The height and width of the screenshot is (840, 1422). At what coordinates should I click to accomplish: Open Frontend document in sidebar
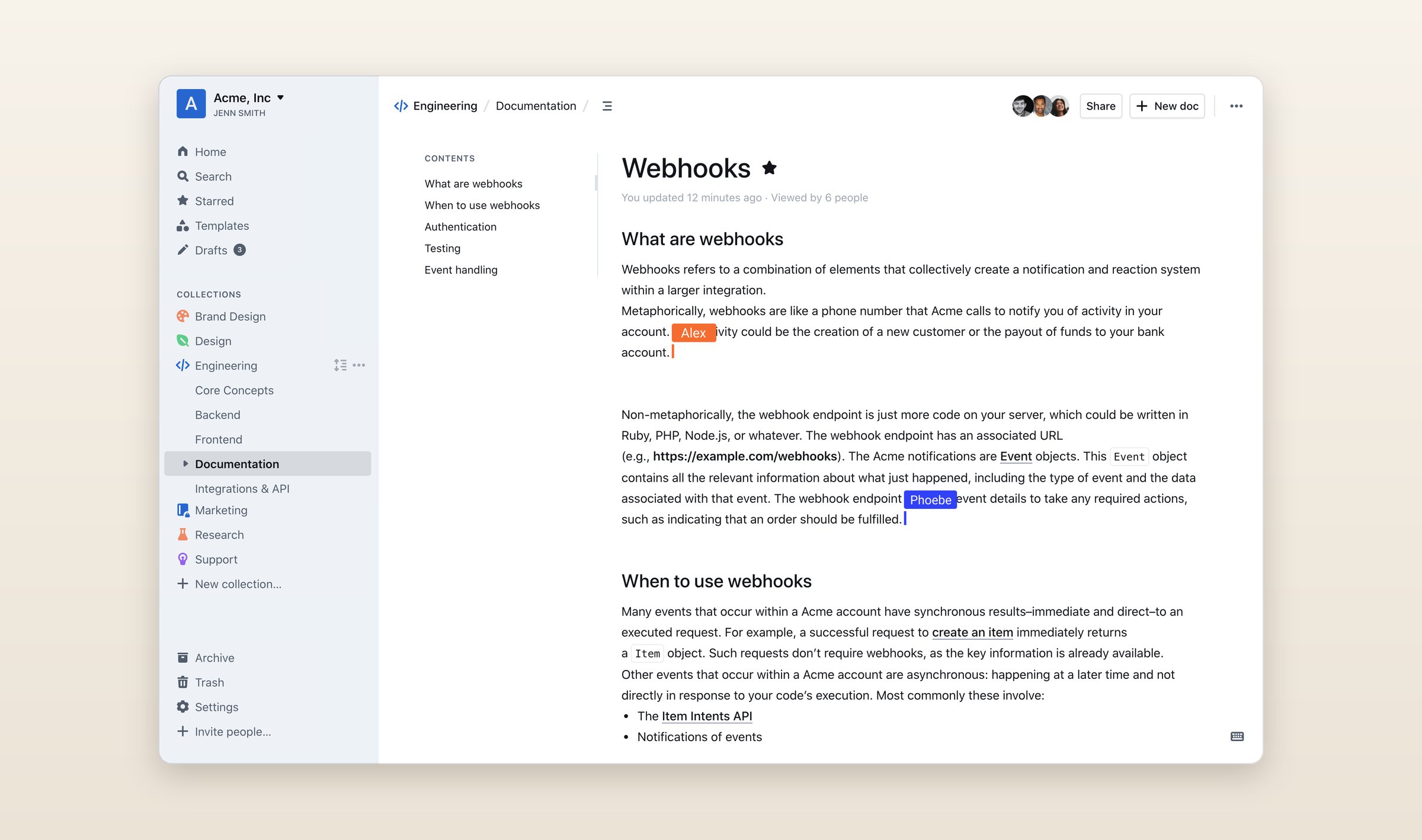(x=218, y=440)
